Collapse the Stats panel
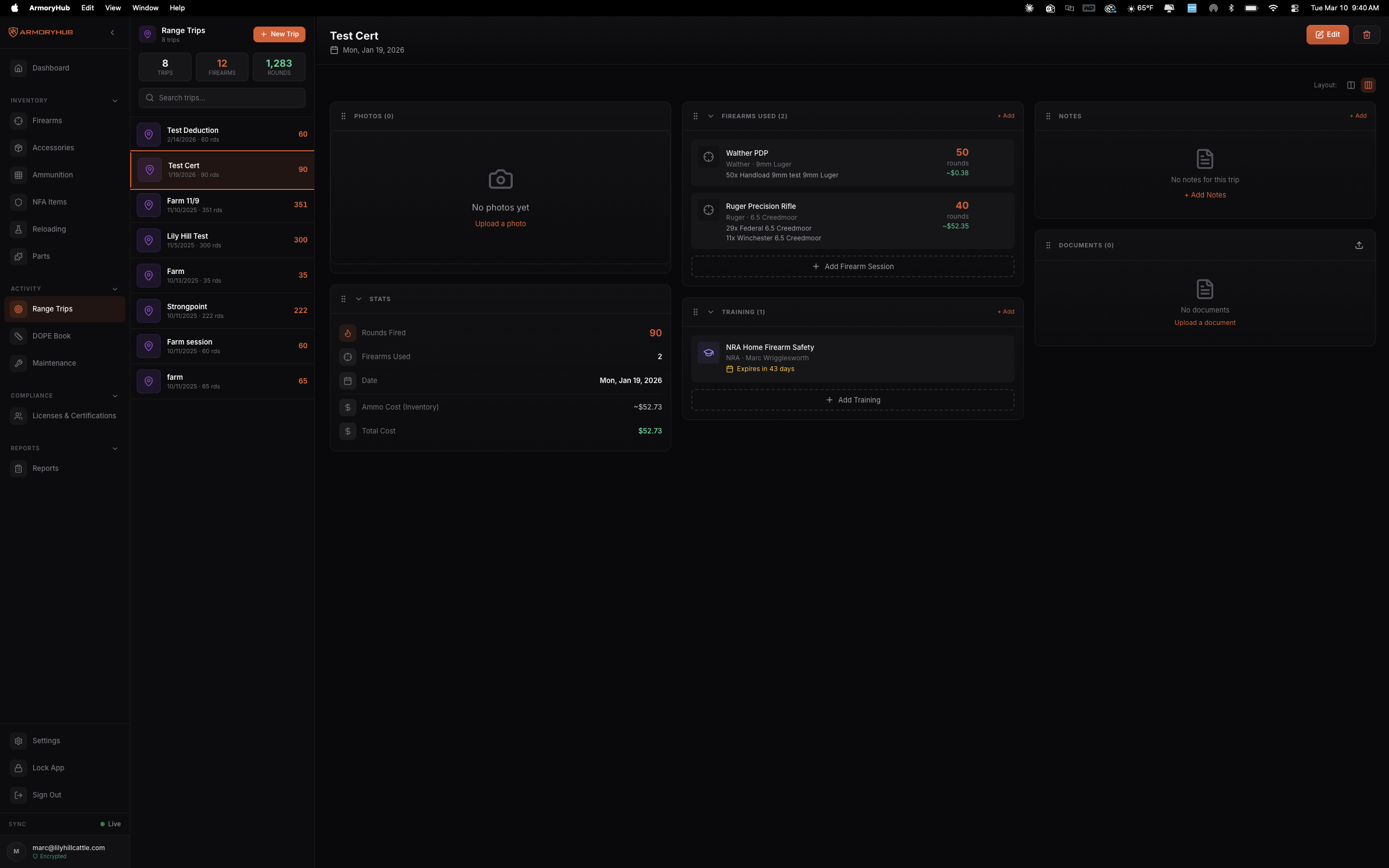This screenshot has width=1389, height=868. point(359,298)
